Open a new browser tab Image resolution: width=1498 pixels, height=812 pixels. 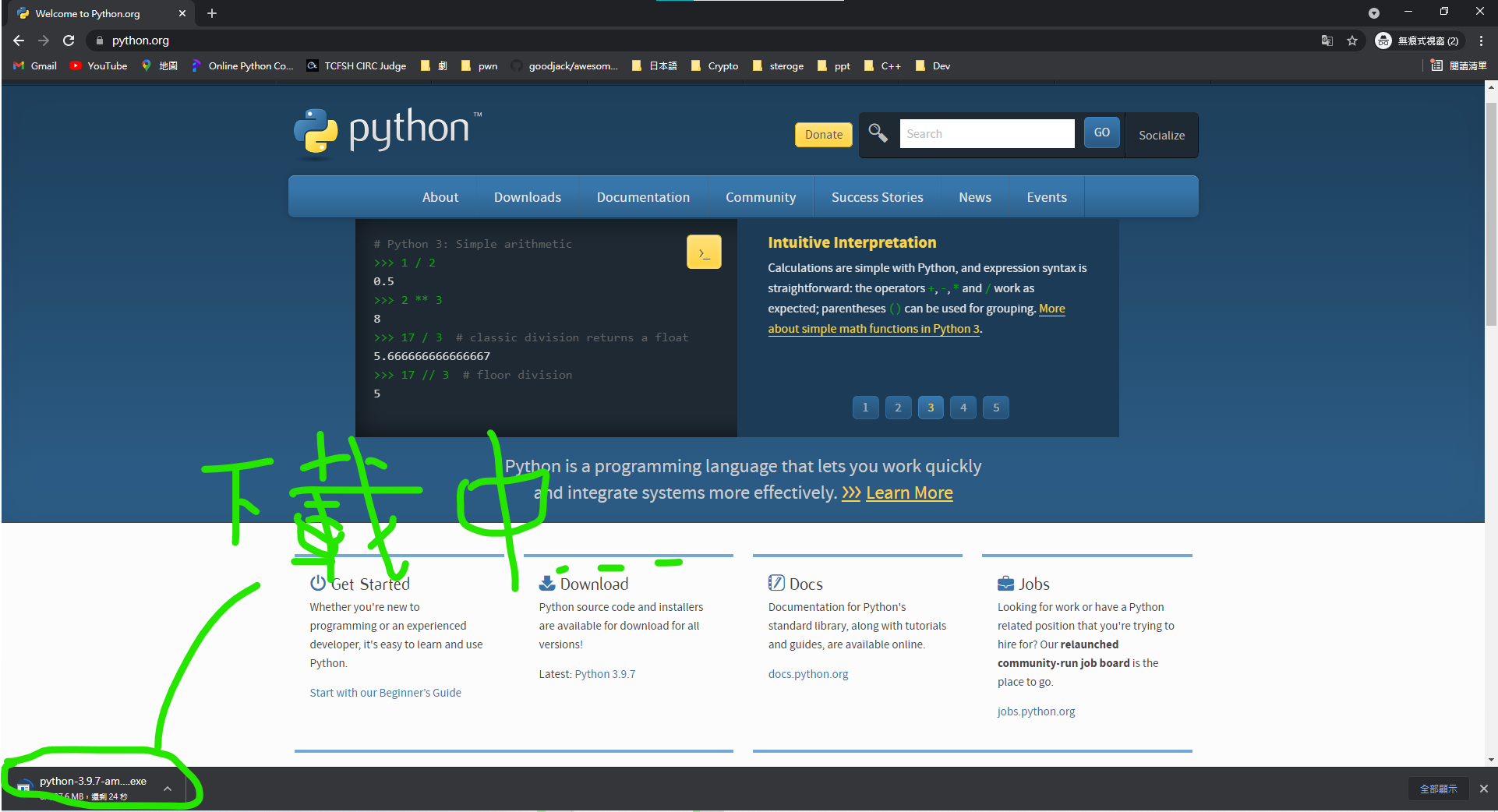pos(212,13)
